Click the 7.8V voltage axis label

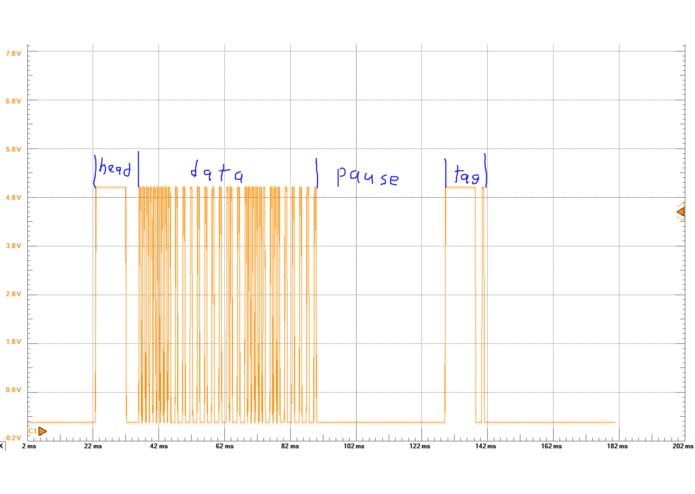click(x=13, y=53)
